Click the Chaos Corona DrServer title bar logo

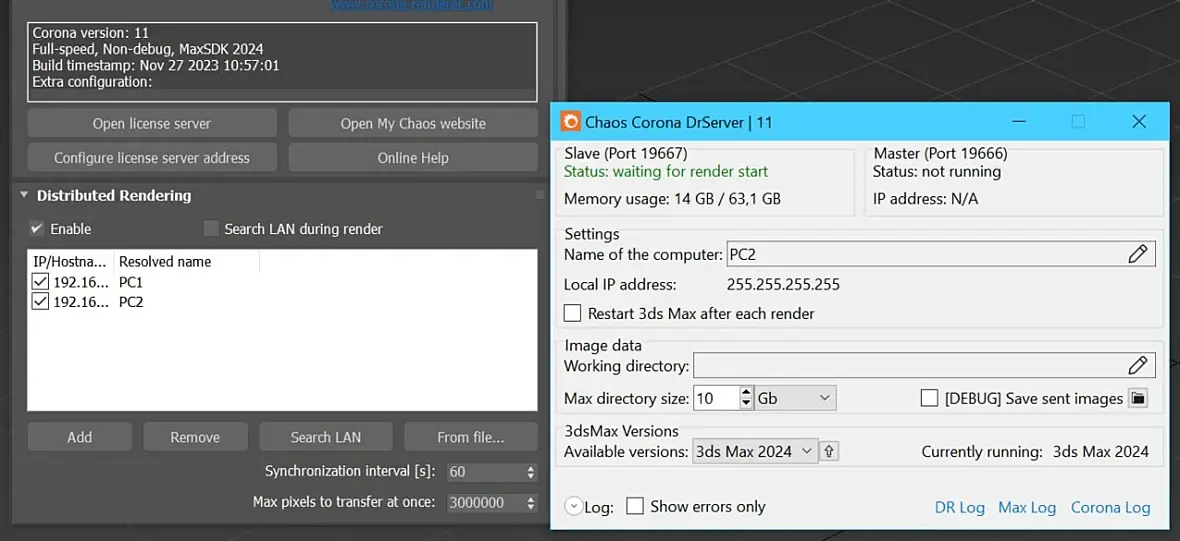[572, 122]
